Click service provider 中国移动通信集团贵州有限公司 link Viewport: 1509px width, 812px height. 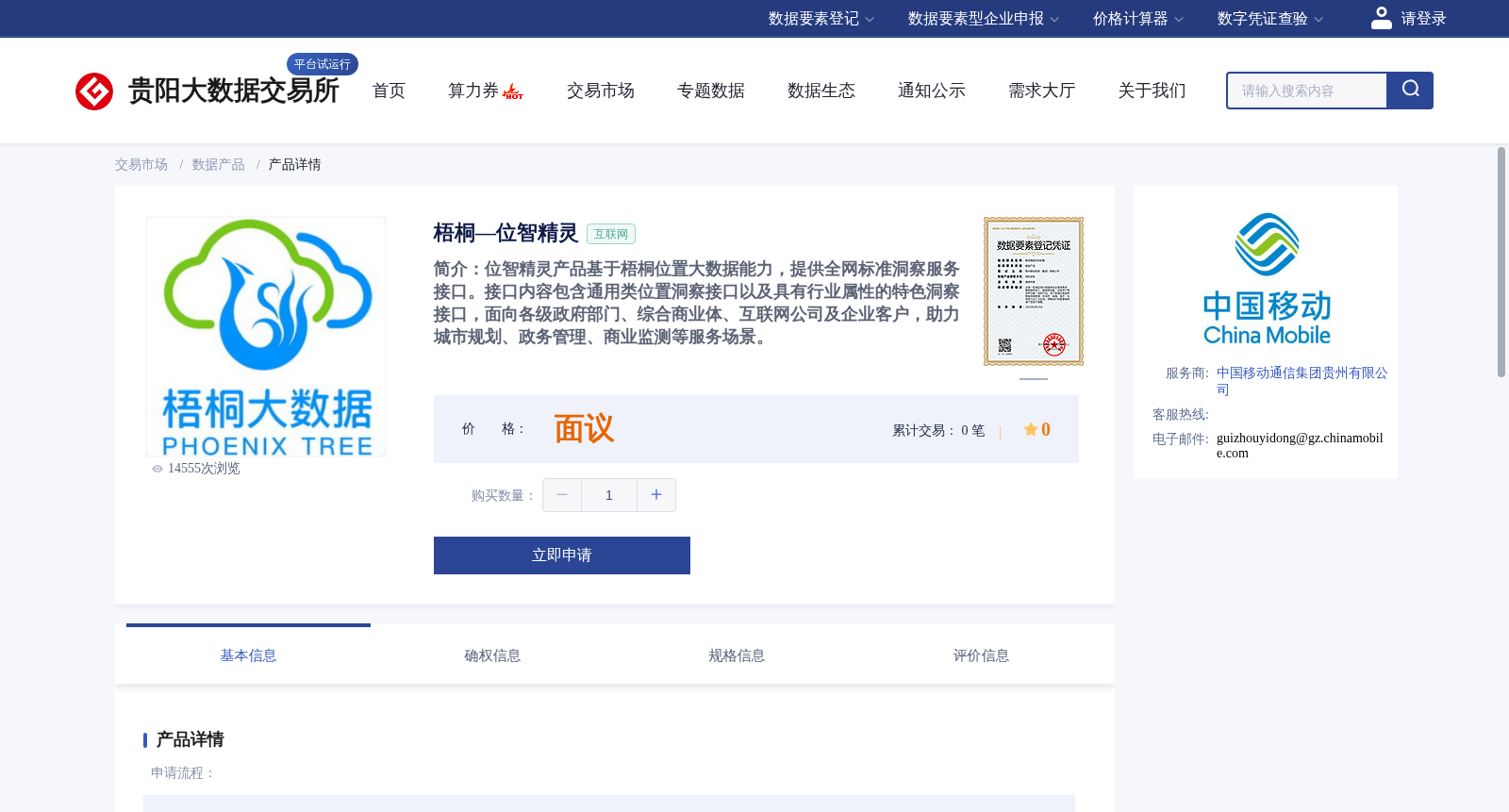tap(1302, 381)
